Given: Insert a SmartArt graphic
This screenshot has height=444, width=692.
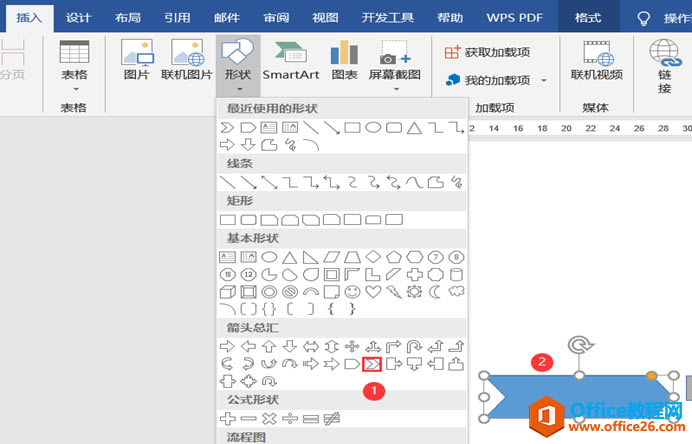Looking at the screenshot, I should pyautogui.click(x=291, y=60).
